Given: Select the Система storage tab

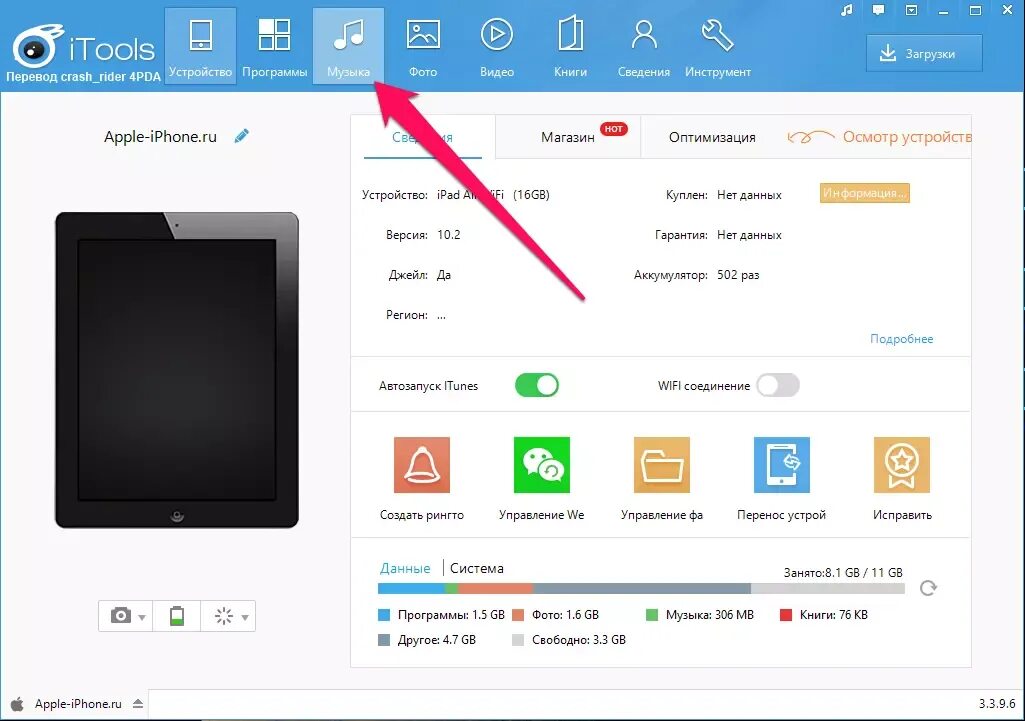Looking at the screenshot, I should (477, 568).
